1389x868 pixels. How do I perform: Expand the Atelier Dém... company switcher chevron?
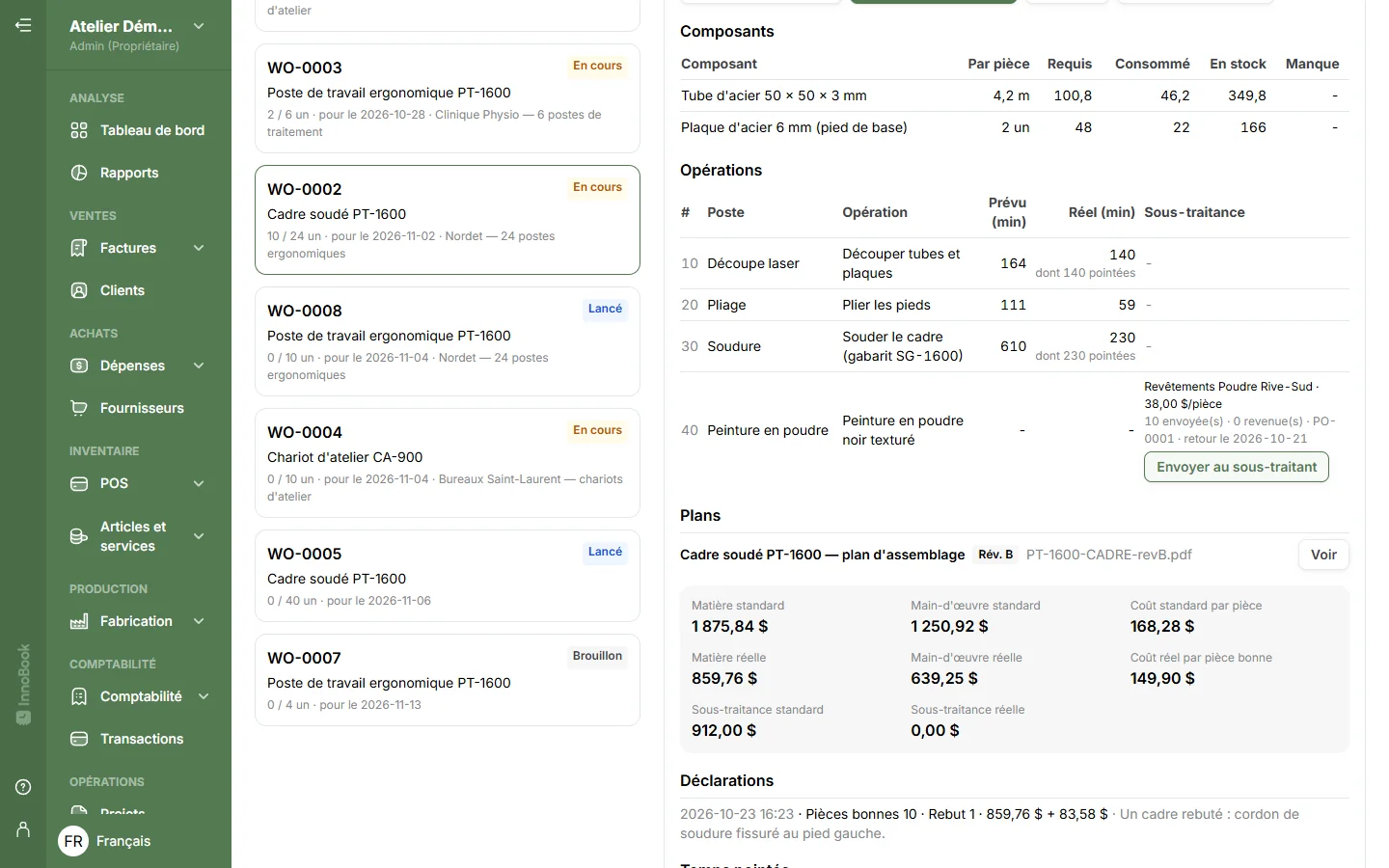click(x=199, y=26)
